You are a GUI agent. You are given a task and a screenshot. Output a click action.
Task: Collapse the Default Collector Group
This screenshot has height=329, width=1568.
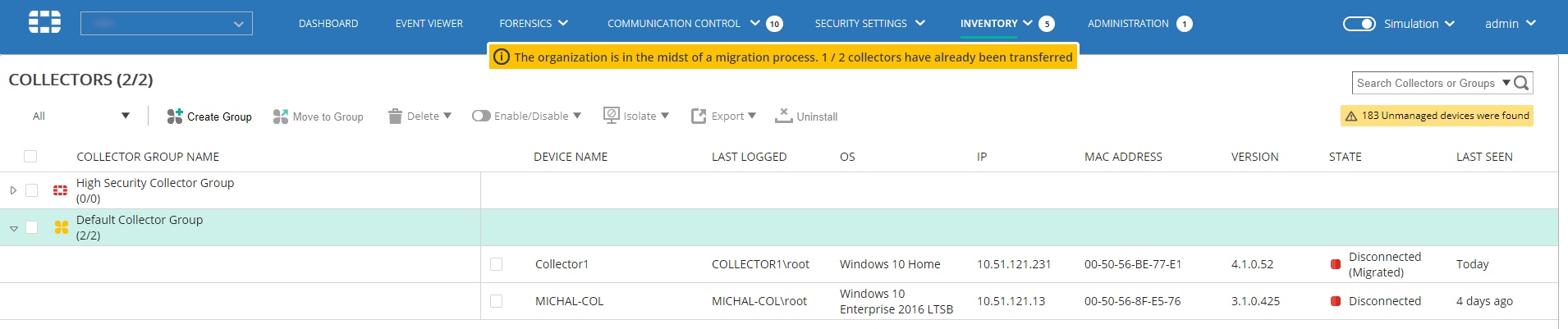pos(14,228)
